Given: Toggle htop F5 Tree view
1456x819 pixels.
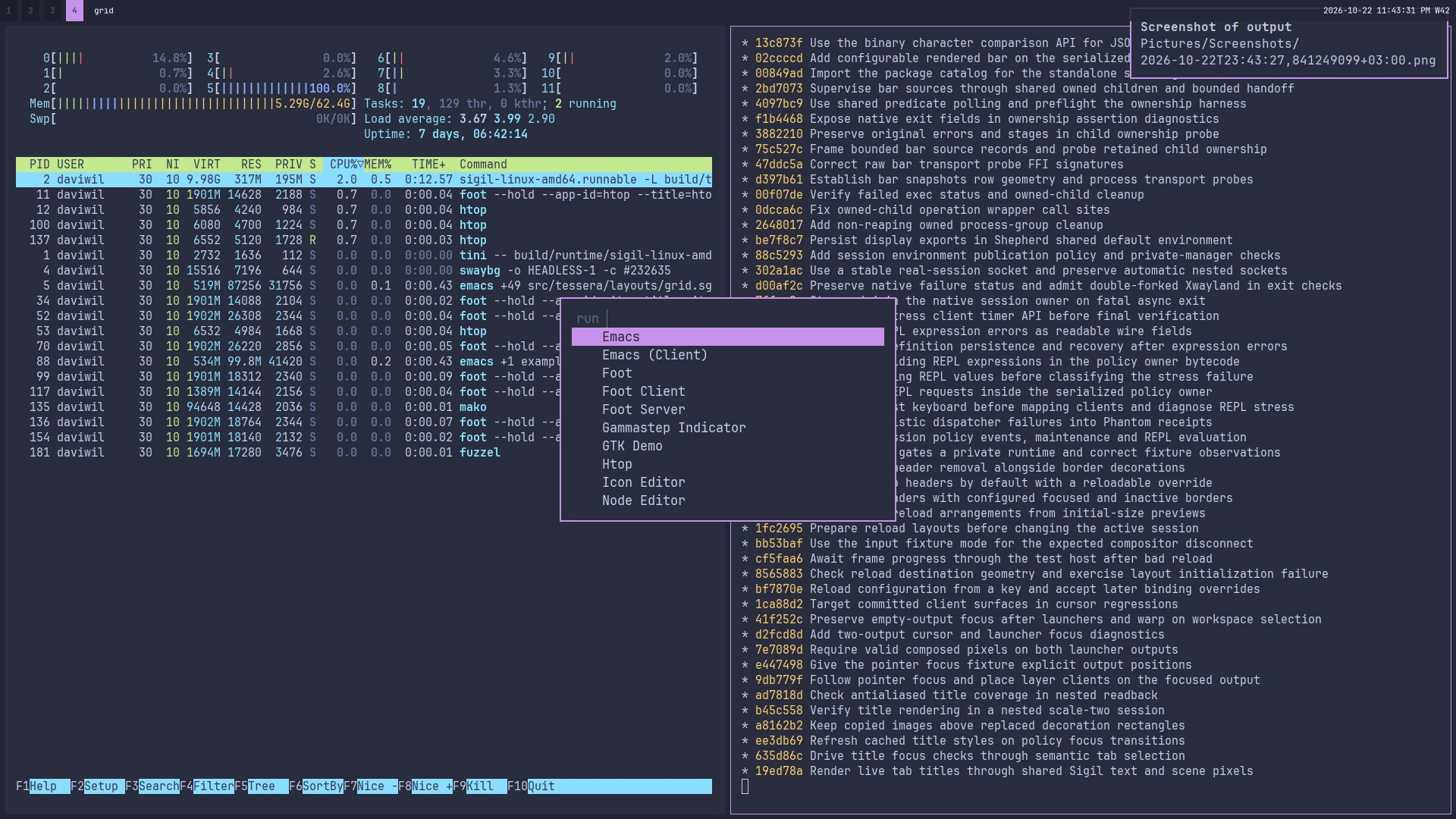Looking at the screenshot, I should (x=262, y=786).
